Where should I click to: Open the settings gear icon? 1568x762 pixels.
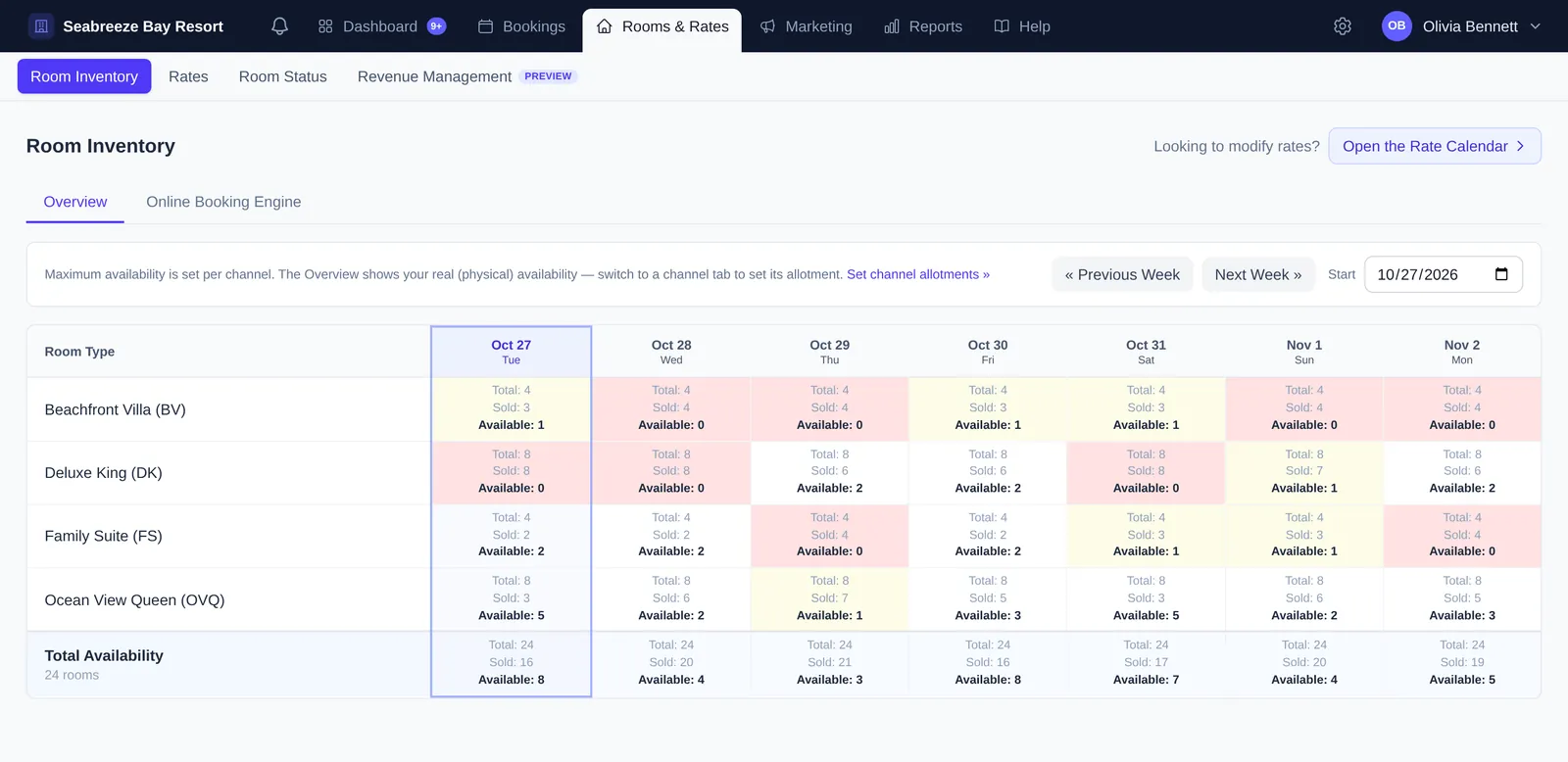pos(1343,26)
